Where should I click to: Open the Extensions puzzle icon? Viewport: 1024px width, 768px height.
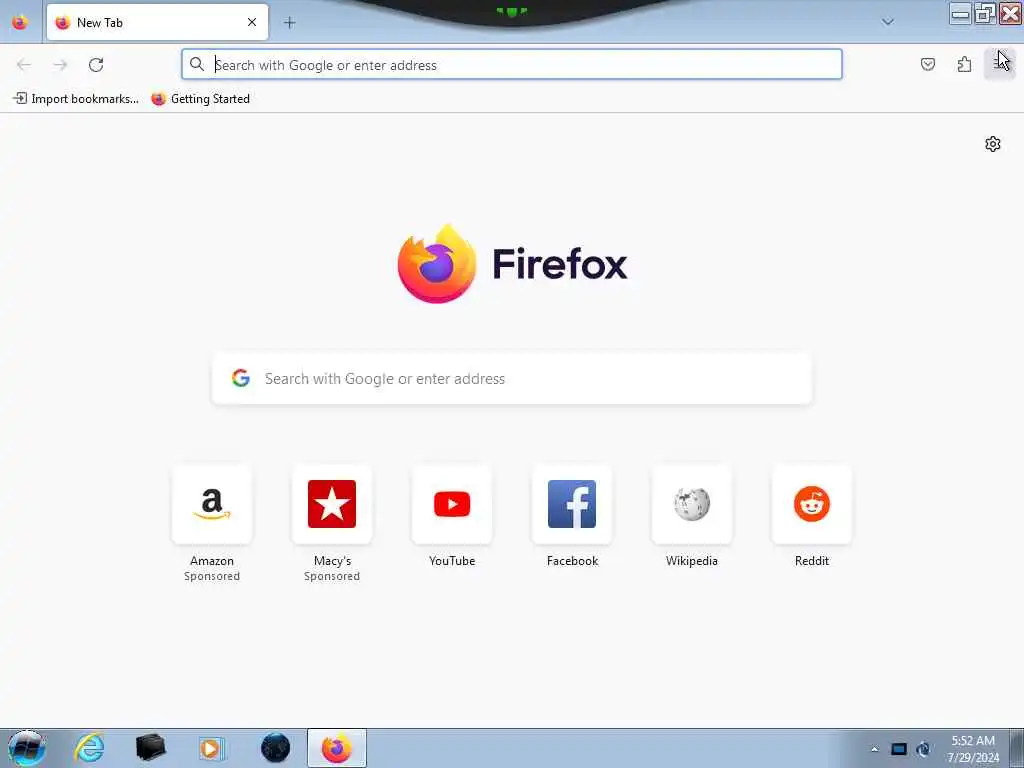coord(964,64)
